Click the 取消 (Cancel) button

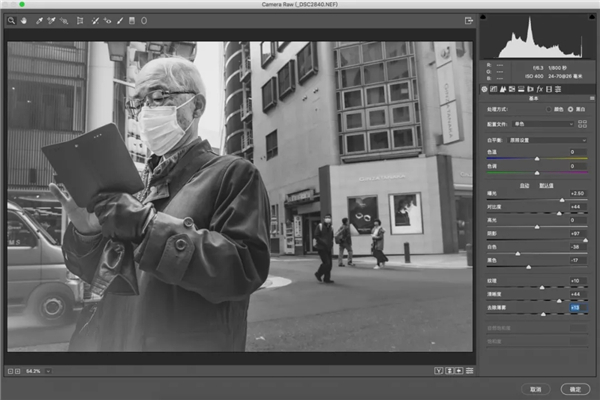pos(537,389)
